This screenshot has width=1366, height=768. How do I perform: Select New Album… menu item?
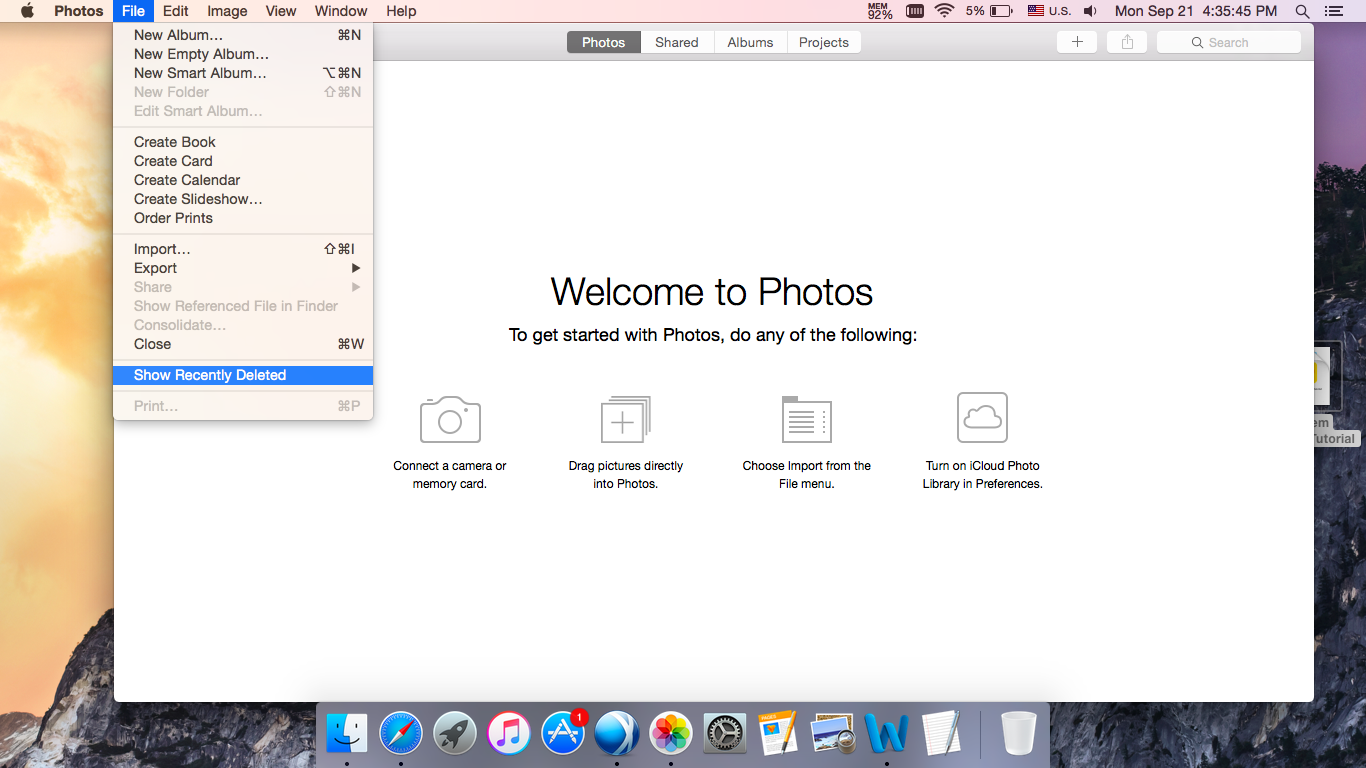coord(243,35)
